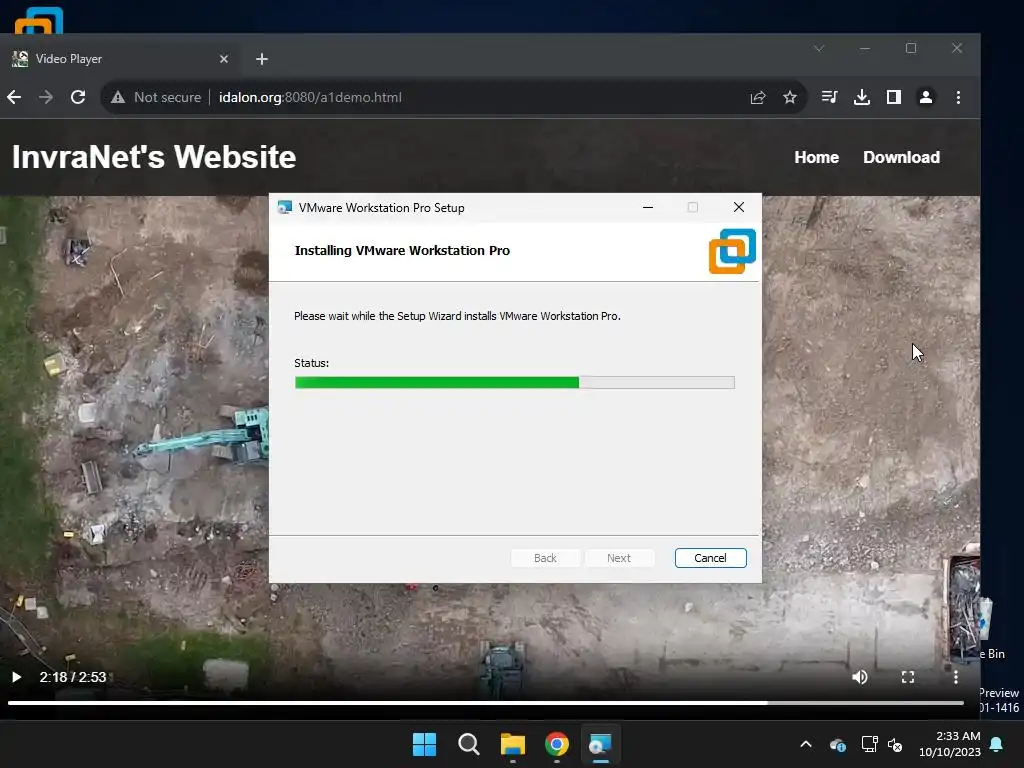Mute the video with the speaker icon
Screen dimensions: 1024x768
pos(859,677)
